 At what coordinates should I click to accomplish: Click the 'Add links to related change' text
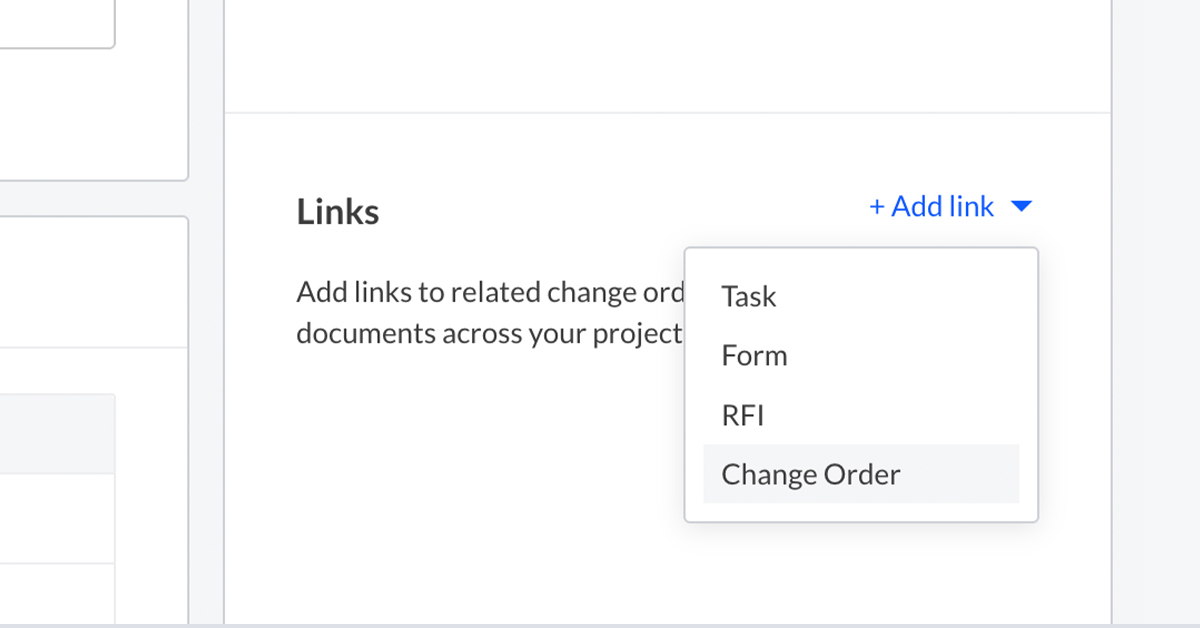[x=490, y=293]
